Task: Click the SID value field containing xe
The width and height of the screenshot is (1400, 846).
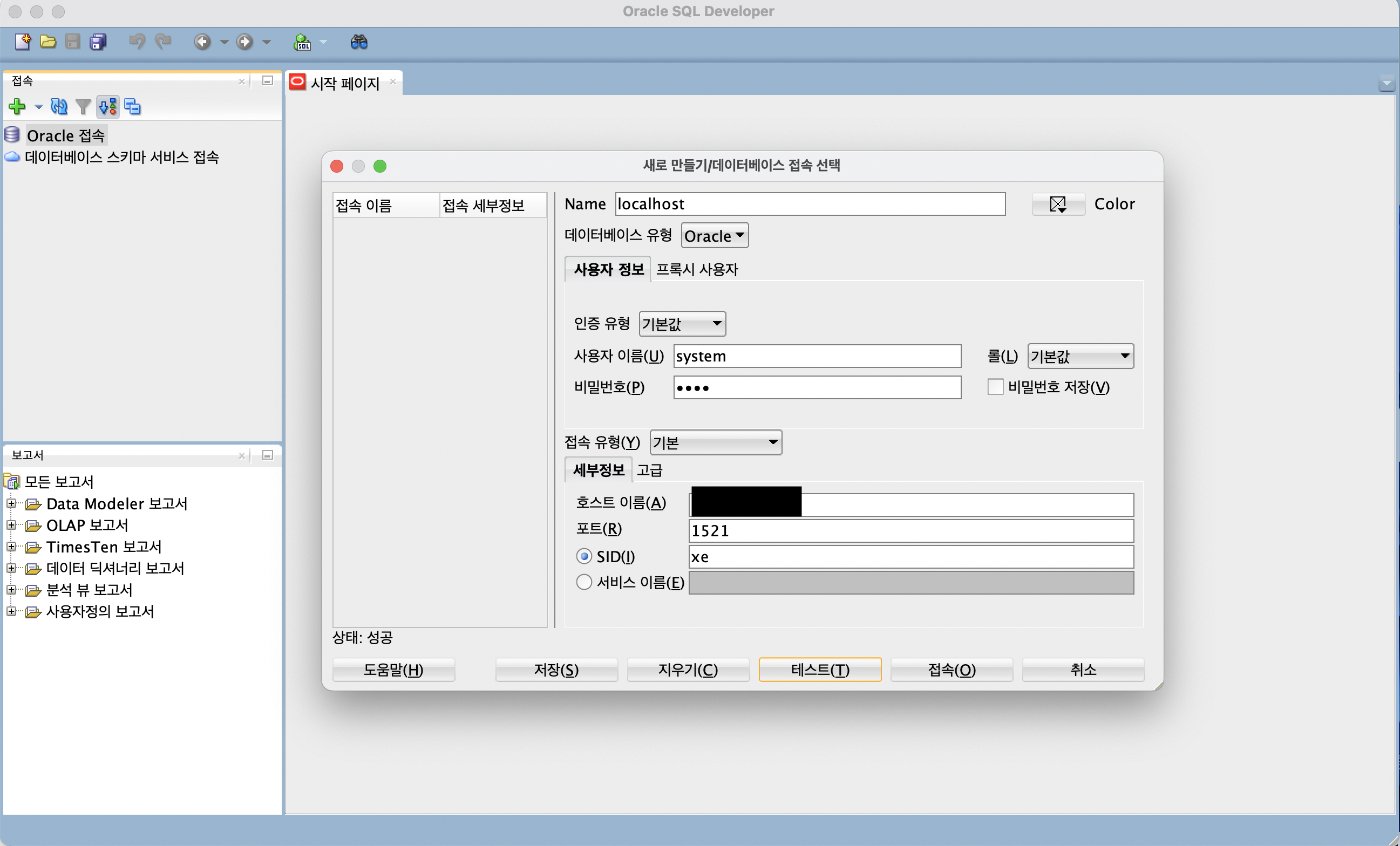Action: (x=911, y=557)
